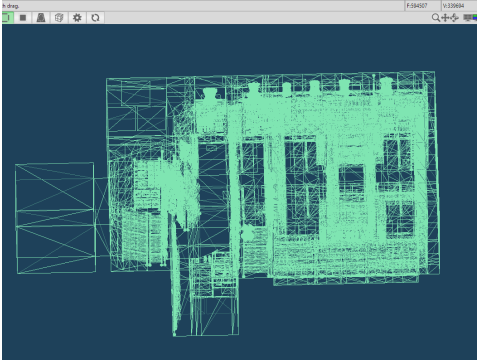The image size is (480, 360).
Task: Reset the view with circular arrows icon
Action: (x=95, y=18)
